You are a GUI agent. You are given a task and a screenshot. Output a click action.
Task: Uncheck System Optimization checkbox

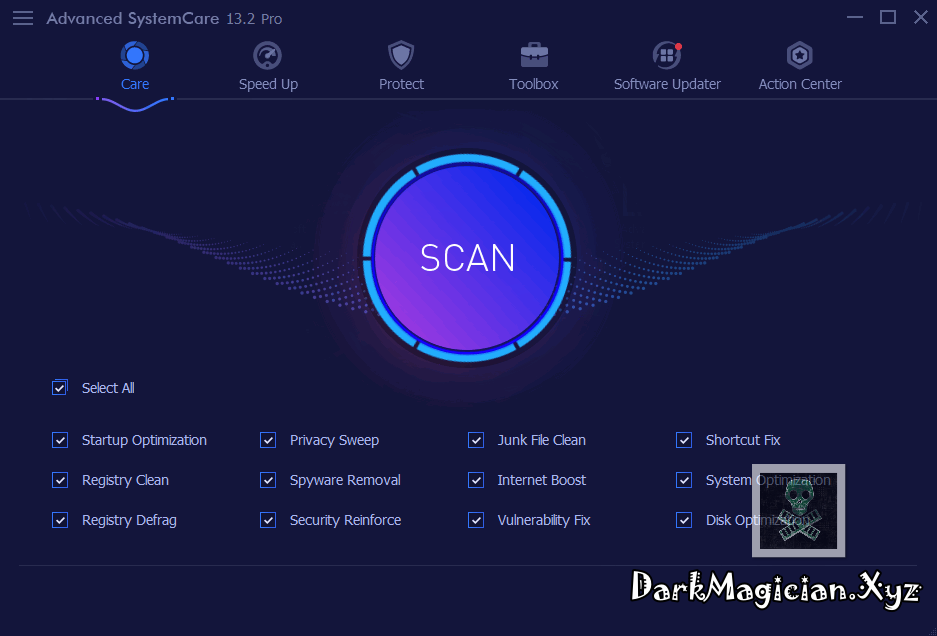click(x=684, y=481)
